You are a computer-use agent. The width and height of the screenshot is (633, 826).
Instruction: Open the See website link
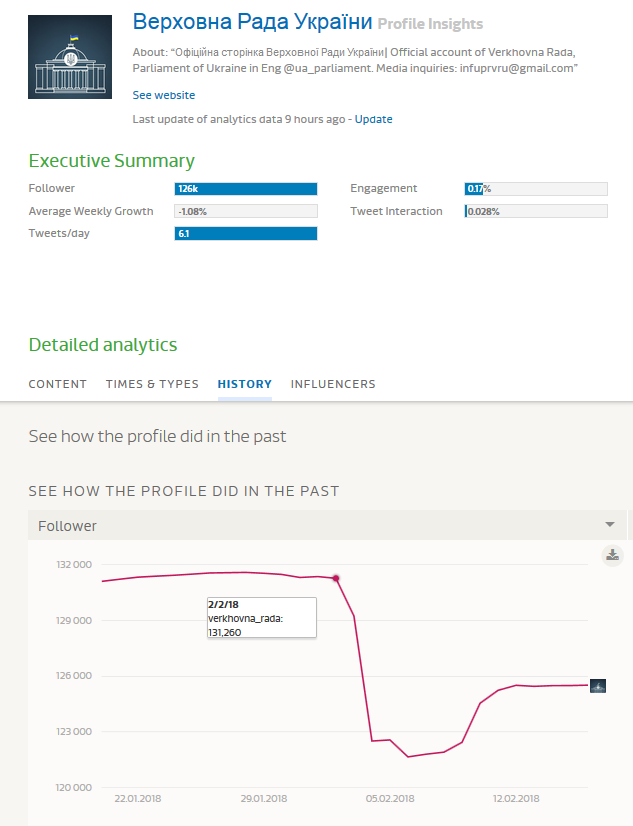click(x=164, y=95)
